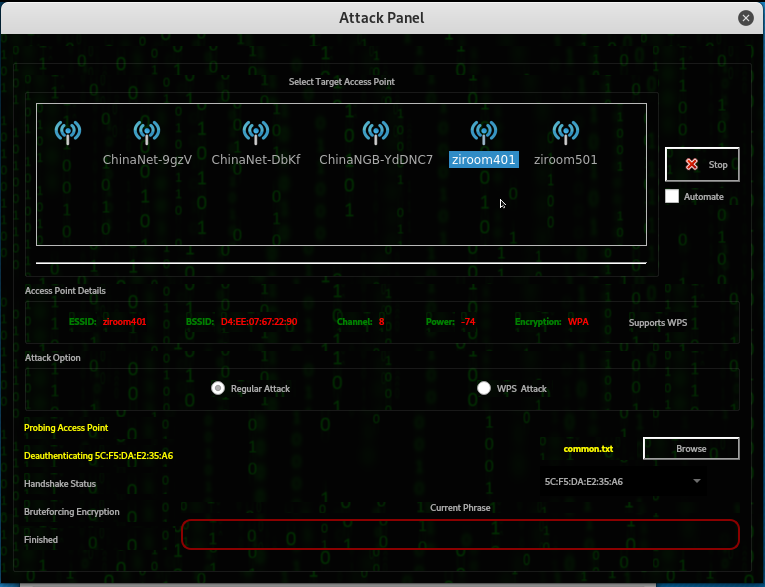
Task: Click the Current Phrase field
Action: [460, 534]
